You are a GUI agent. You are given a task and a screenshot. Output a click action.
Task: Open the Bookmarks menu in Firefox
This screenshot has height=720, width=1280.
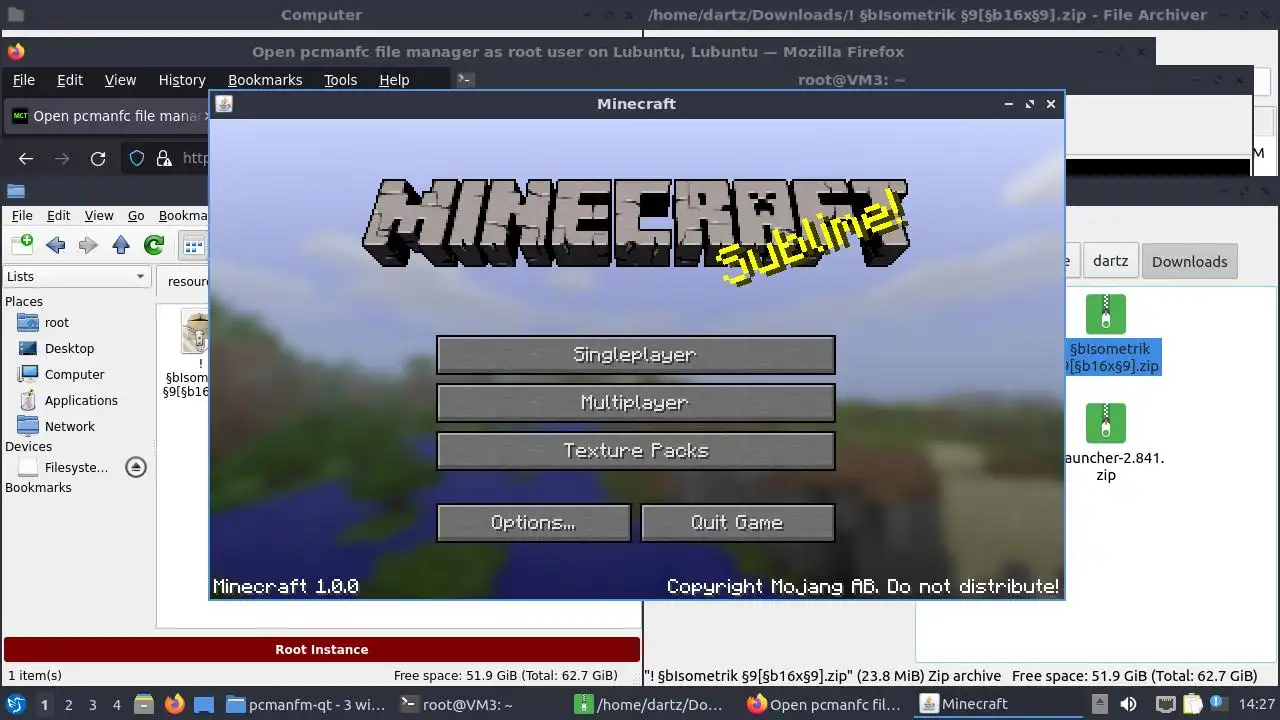click(265, 80)
